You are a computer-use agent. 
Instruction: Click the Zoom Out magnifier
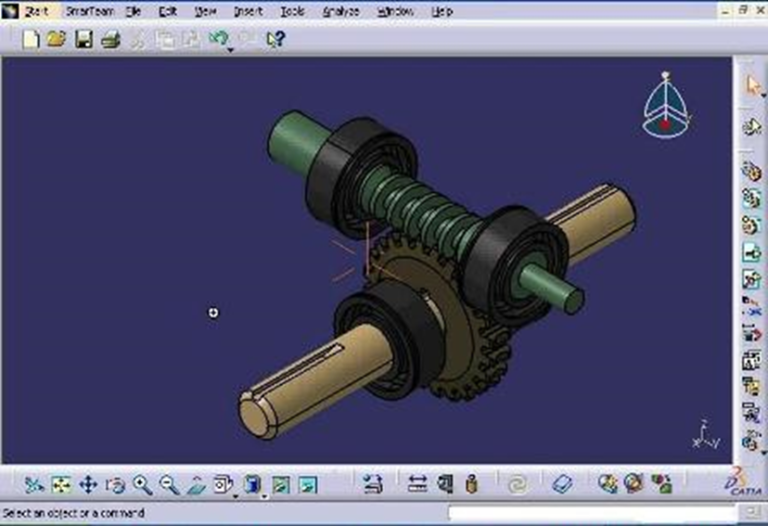(x=168, y=485)
